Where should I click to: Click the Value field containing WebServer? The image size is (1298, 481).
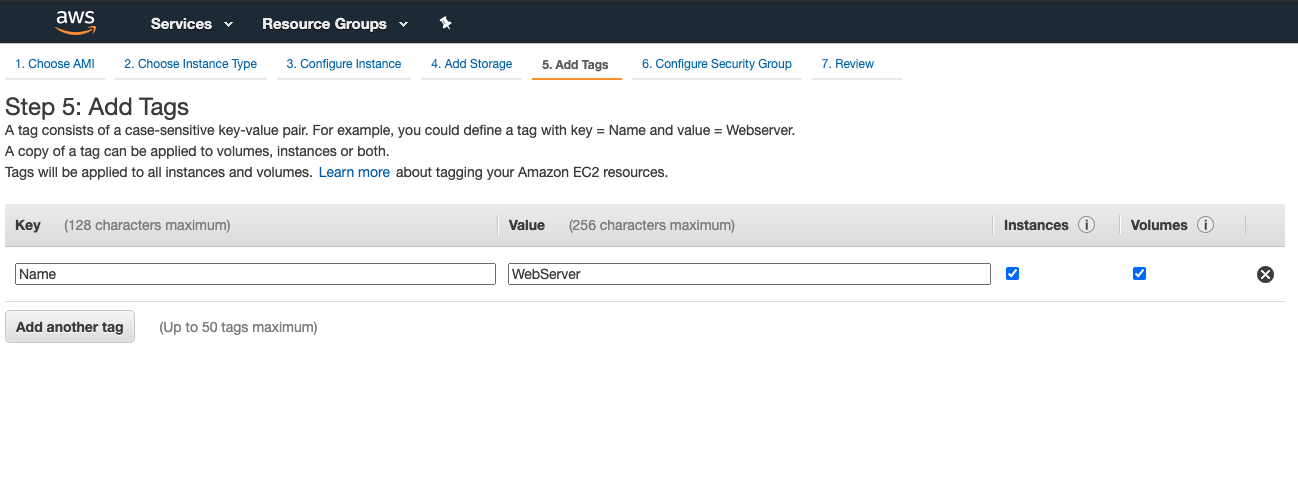pyautogui.click(x=749, y=274)
